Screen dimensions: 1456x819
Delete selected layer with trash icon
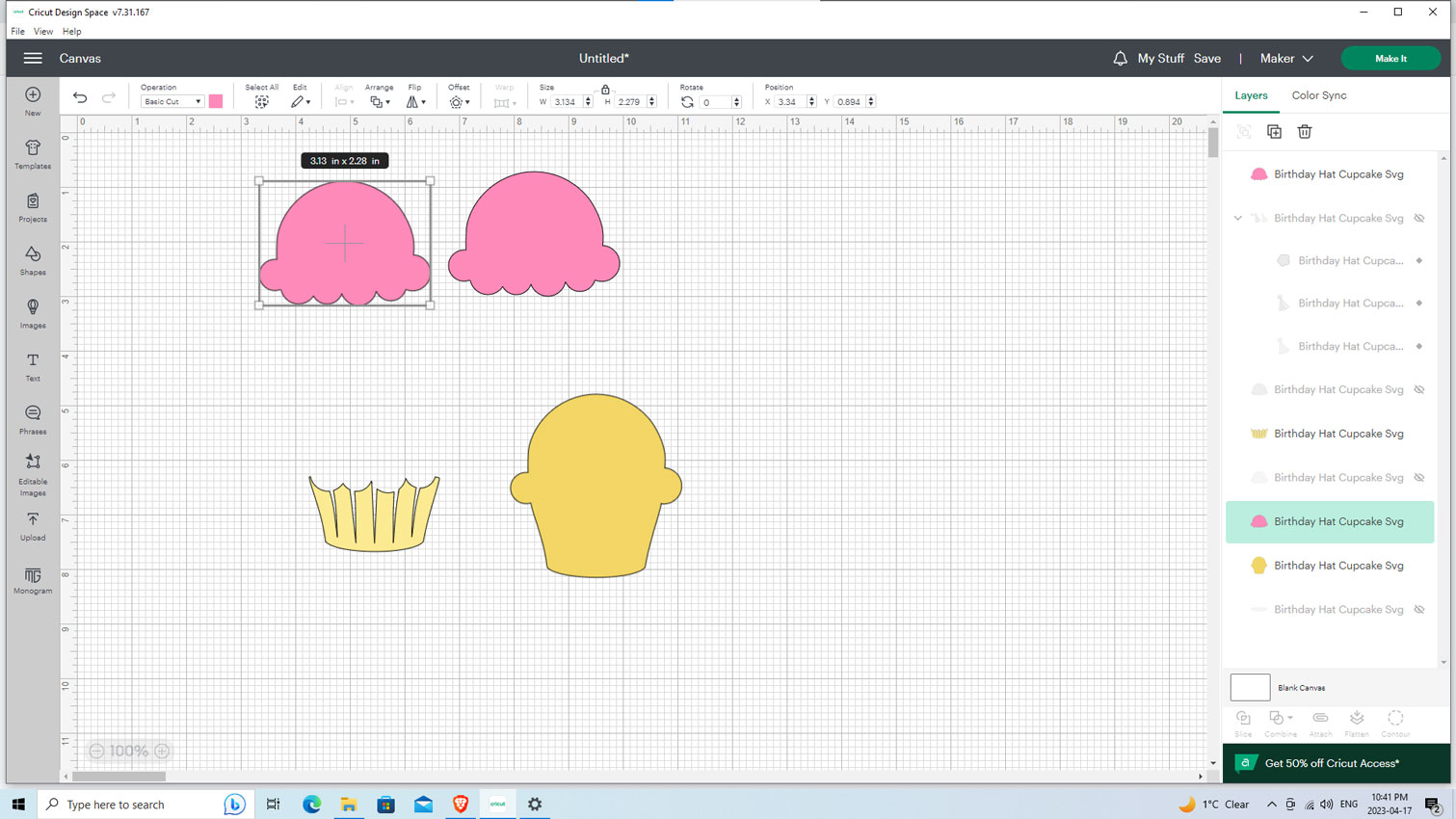tap(1304, 132)
